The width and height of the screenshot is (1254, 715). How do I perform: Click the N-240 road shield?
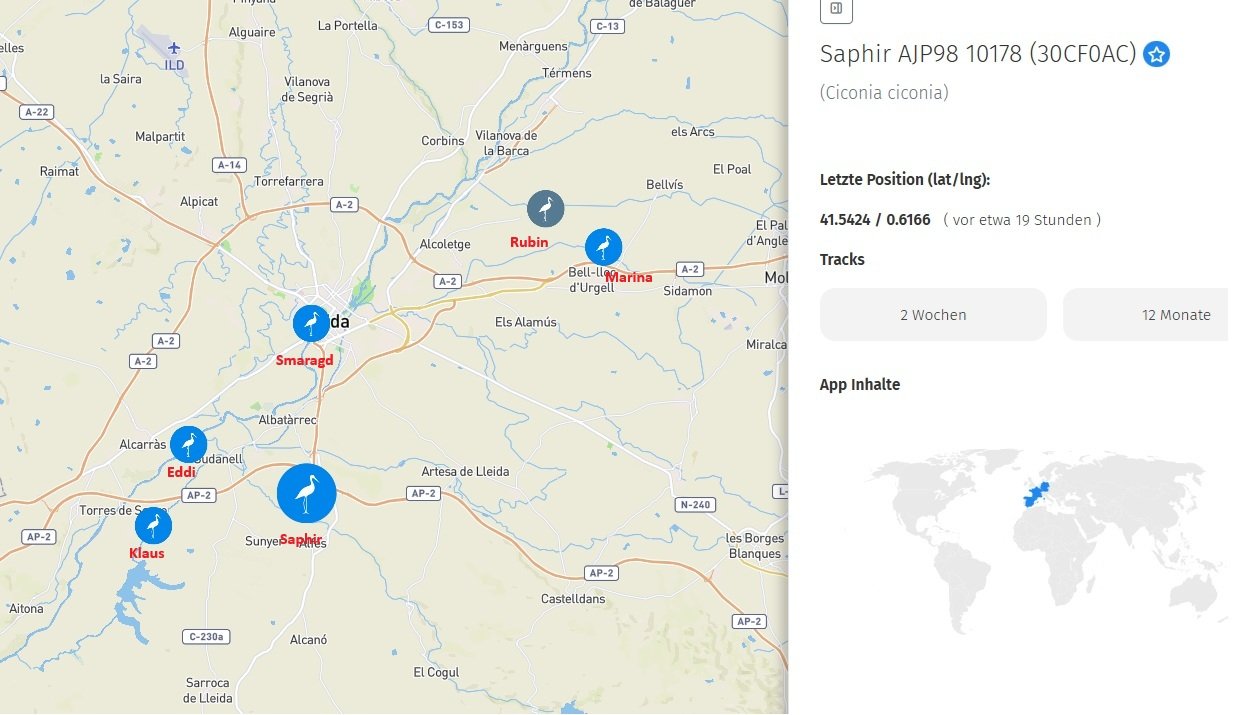point(695,504)
